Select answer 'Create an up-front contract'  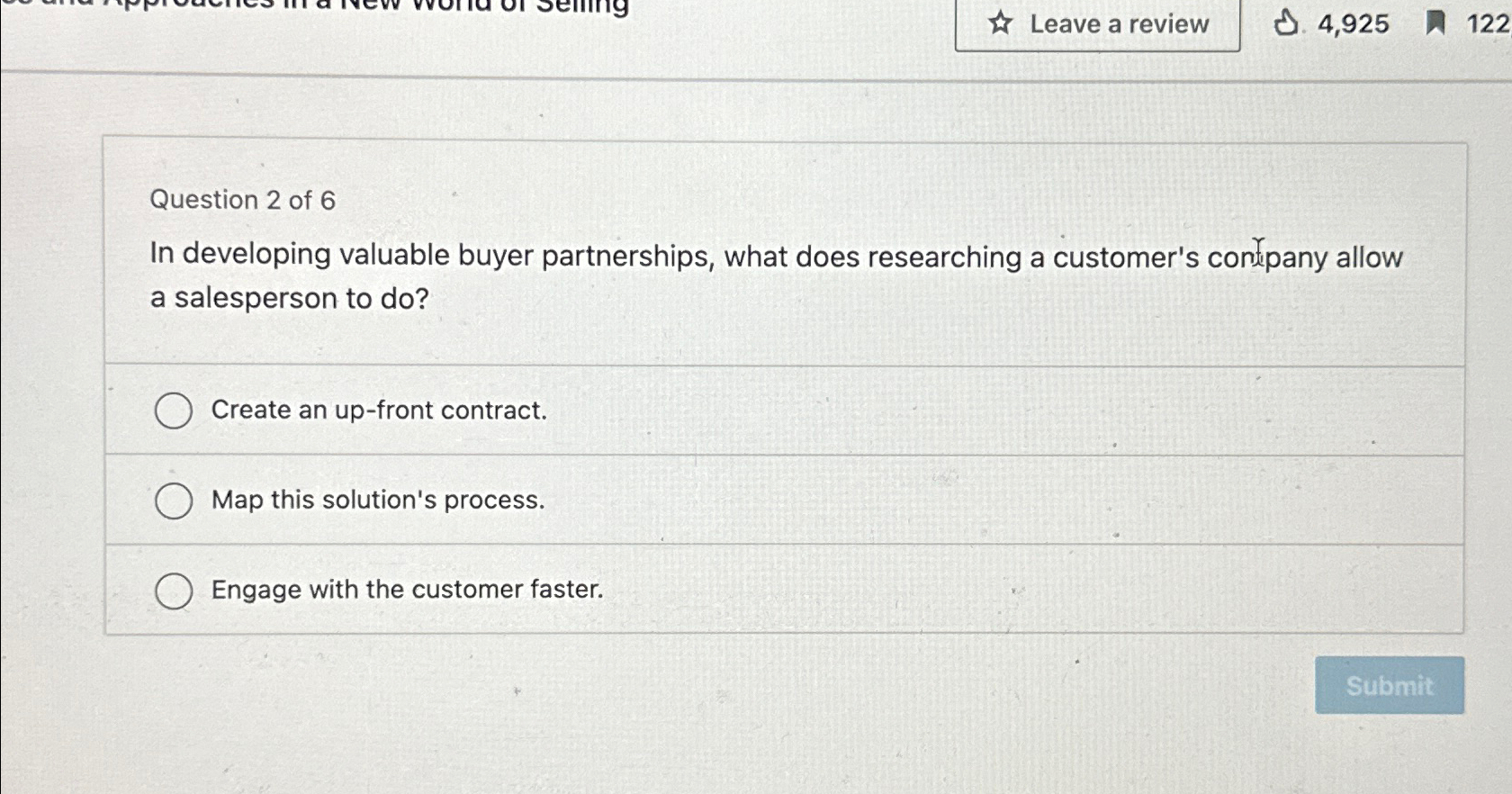pyautogui.click(x=175, y=411)
